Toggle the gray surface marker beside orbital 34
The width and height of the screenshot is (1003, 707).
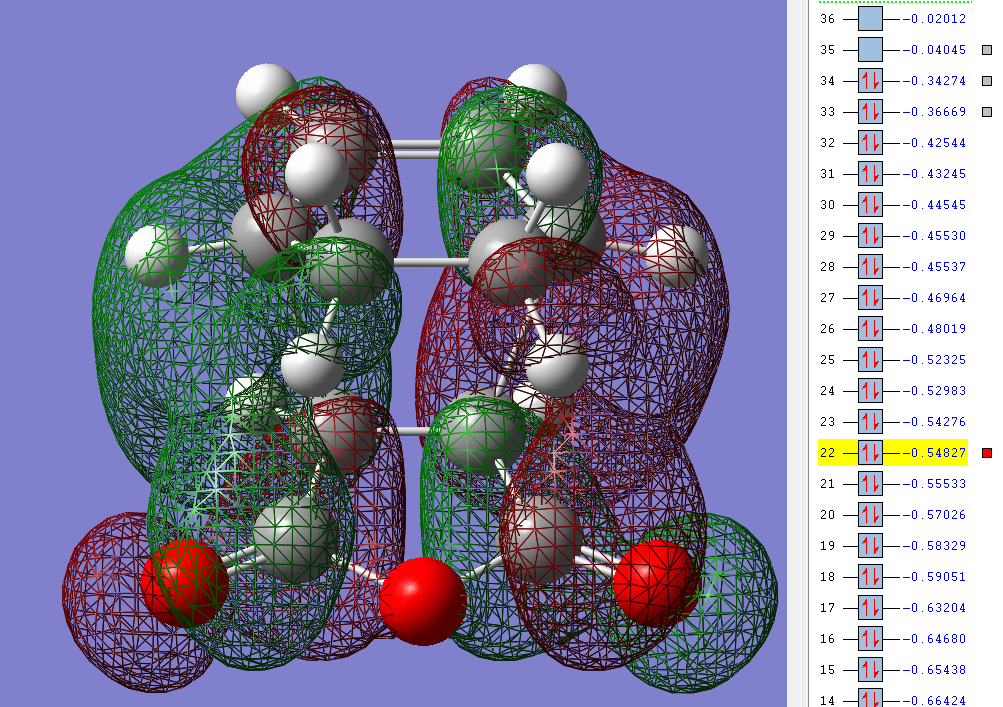coord(987,81)
